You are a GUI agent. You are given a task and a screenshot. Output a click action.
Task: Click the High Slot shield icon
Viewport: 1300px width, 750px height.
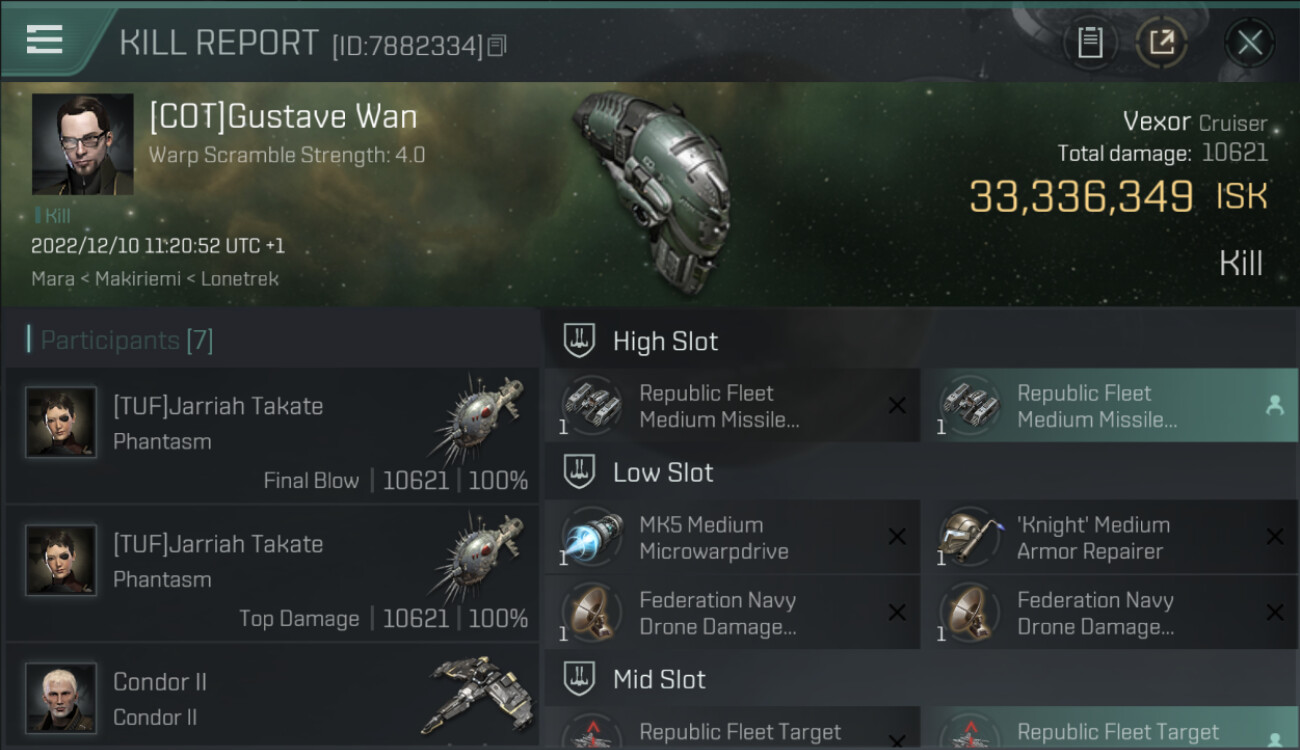pyautogui.click(x=579, y=341)
